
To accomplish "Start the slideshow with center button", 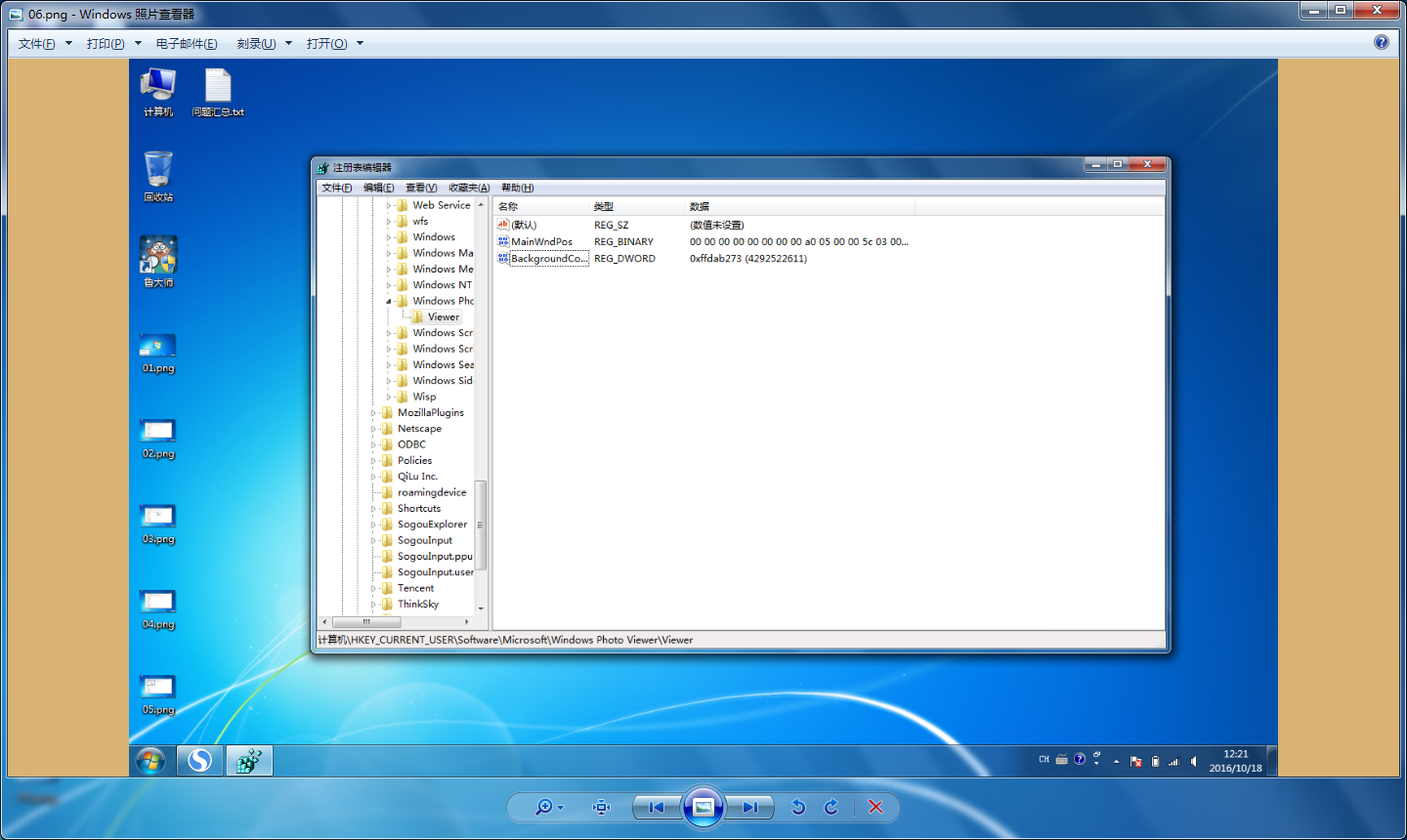I will click(703, 807).
